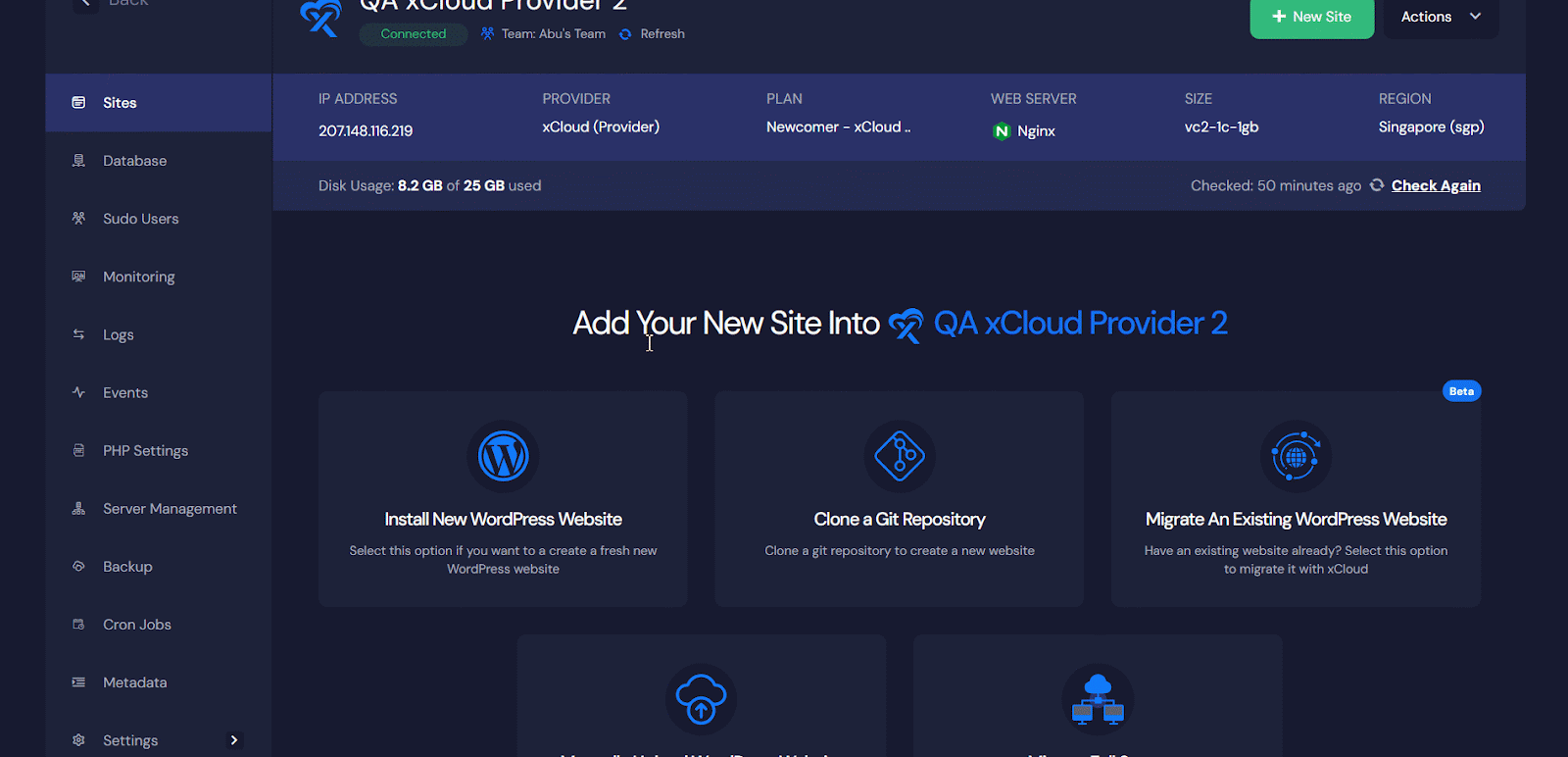
Task: Open Cron Jobs page
Action: pos(158,624)
